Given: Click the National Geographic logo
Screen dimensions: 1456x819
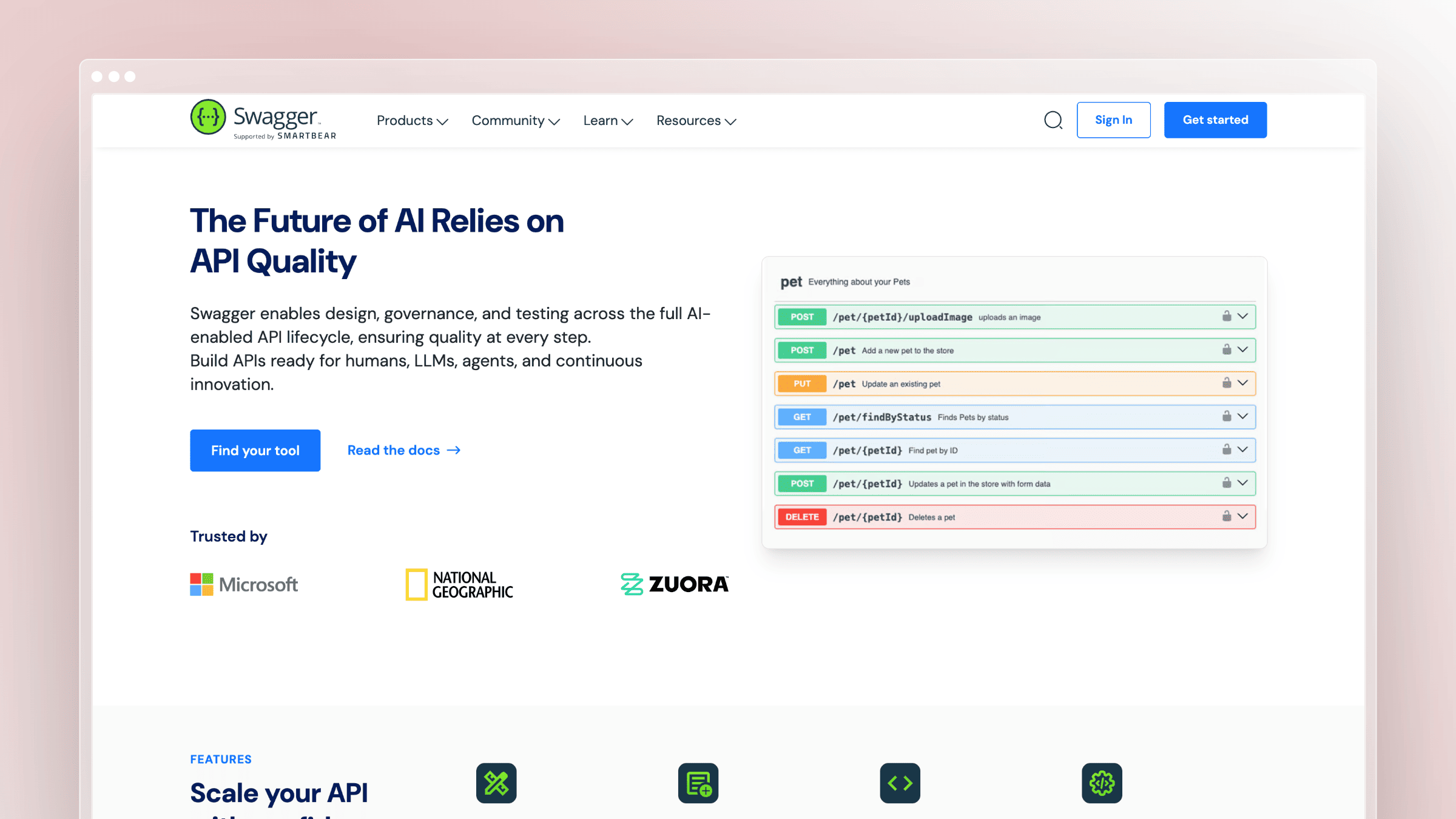Looking at the screenshot, I should click(459, 584).
